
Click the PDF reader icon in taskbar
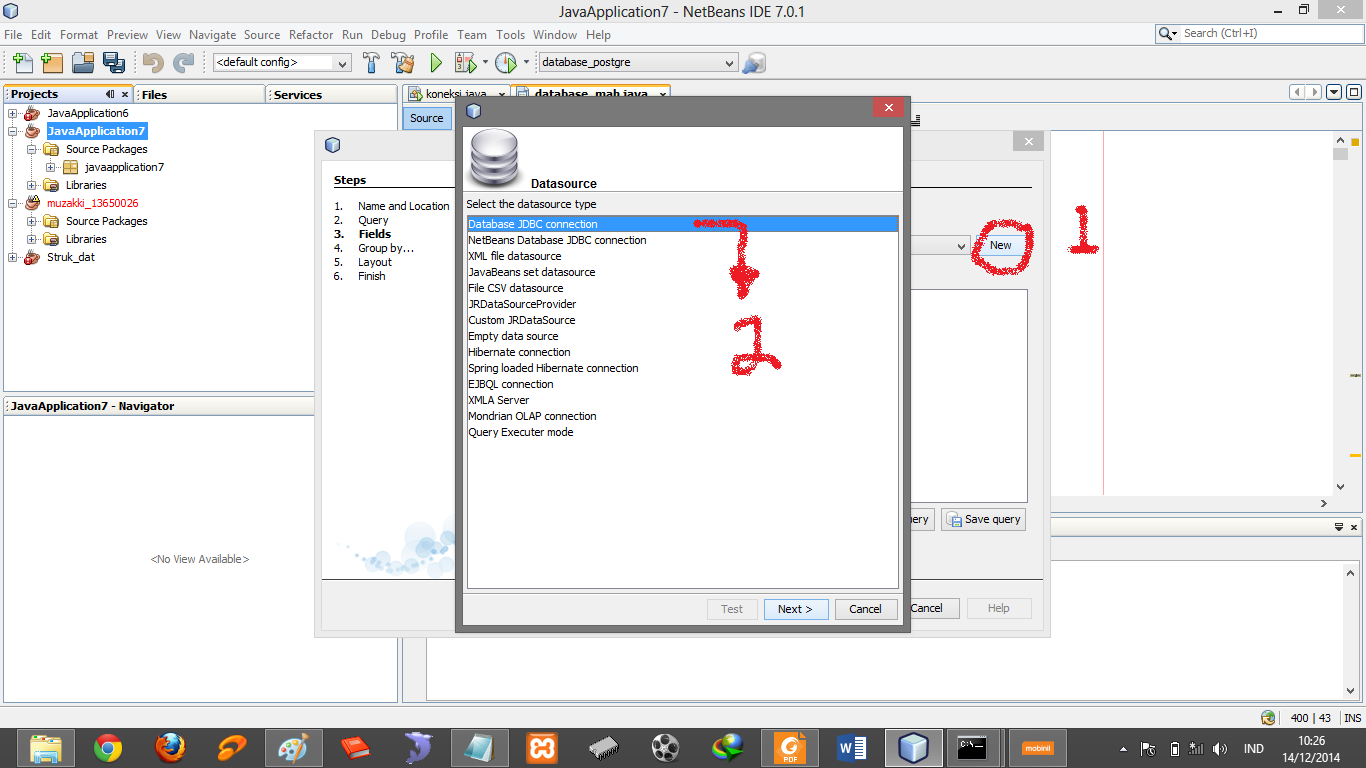click(x=790, y=748)
